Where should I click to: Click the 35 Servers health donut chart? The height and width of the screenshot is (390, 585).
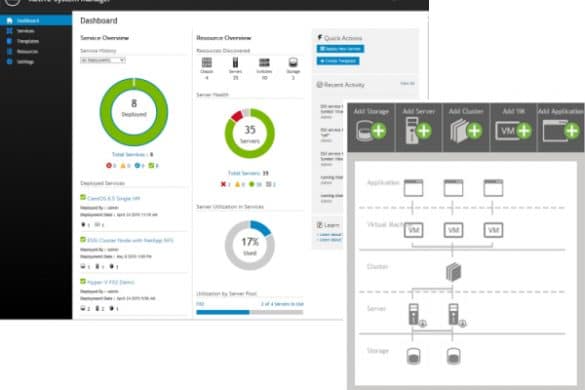[x=250, y=133]
